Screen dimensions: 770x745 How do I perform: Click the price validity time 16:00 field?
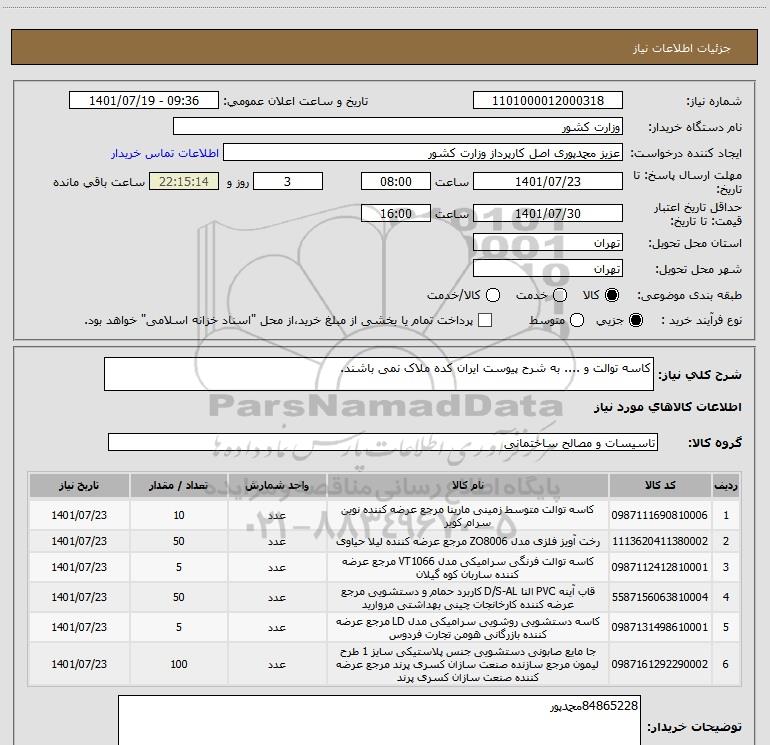click(396, 214)
